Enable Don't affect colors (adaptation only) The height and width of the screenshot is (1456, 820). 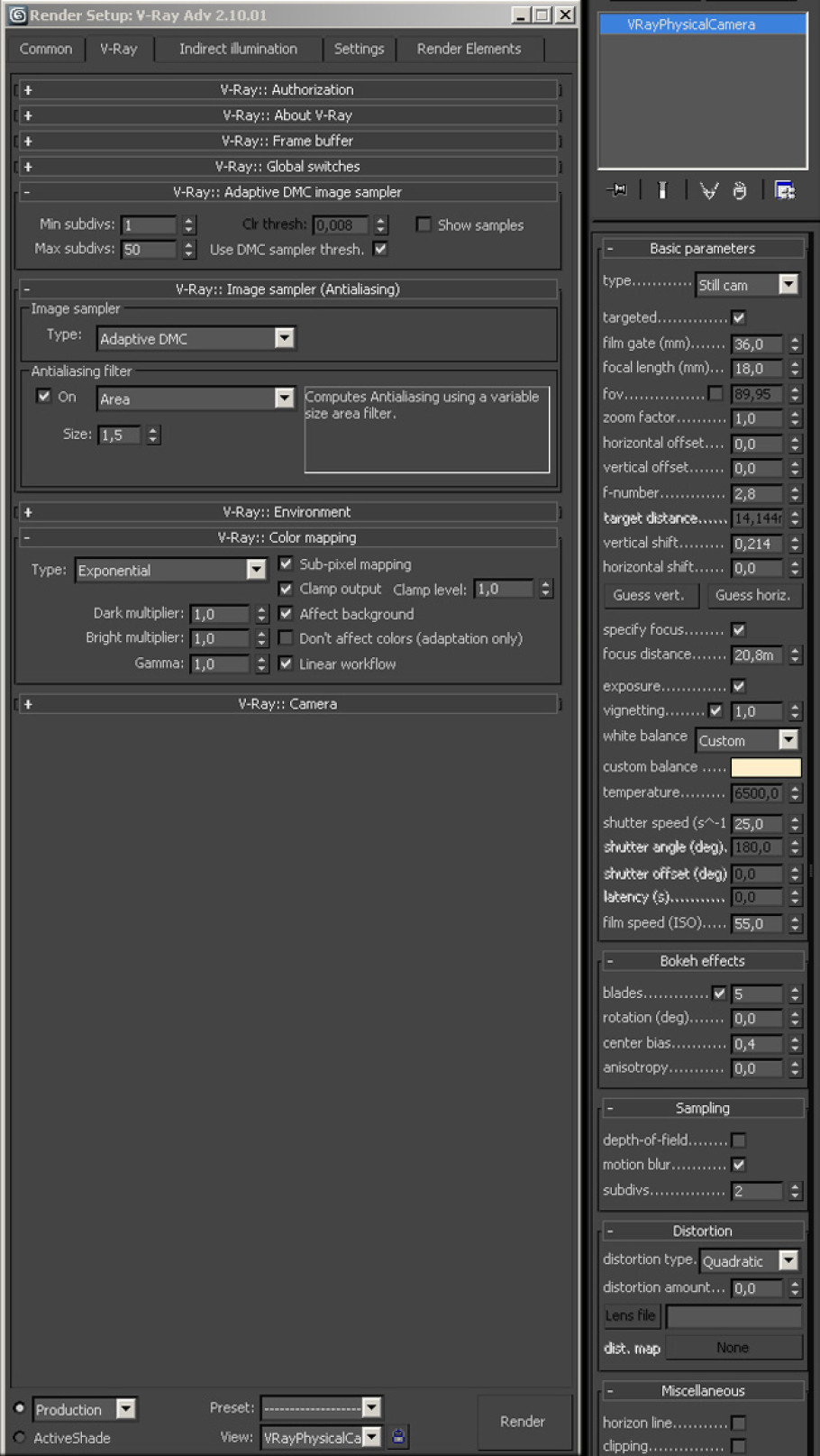pos(286,638)
